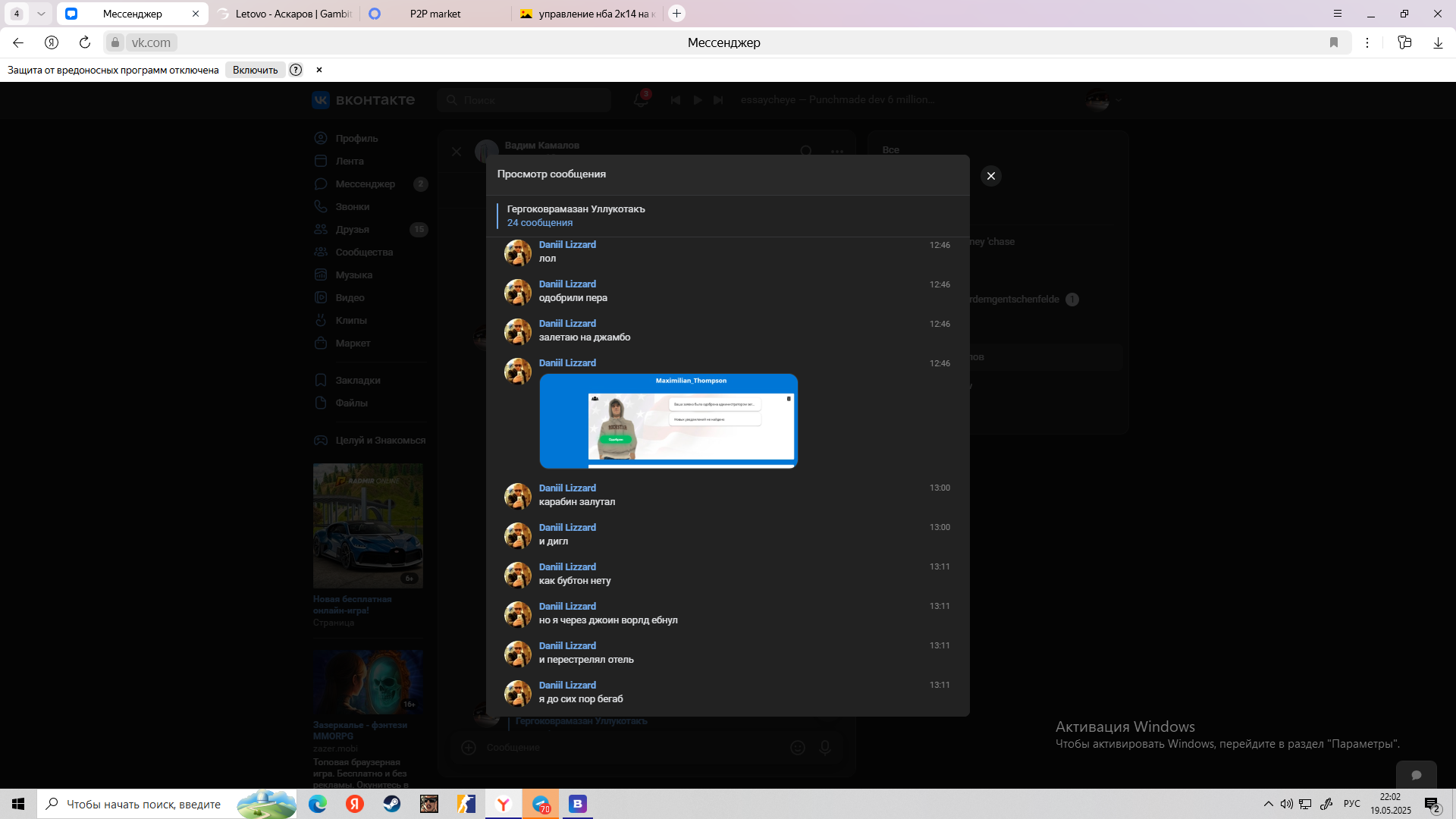
Task: Open the Maximilian_Thompson image attachment
Action: [x=668, y=421]
